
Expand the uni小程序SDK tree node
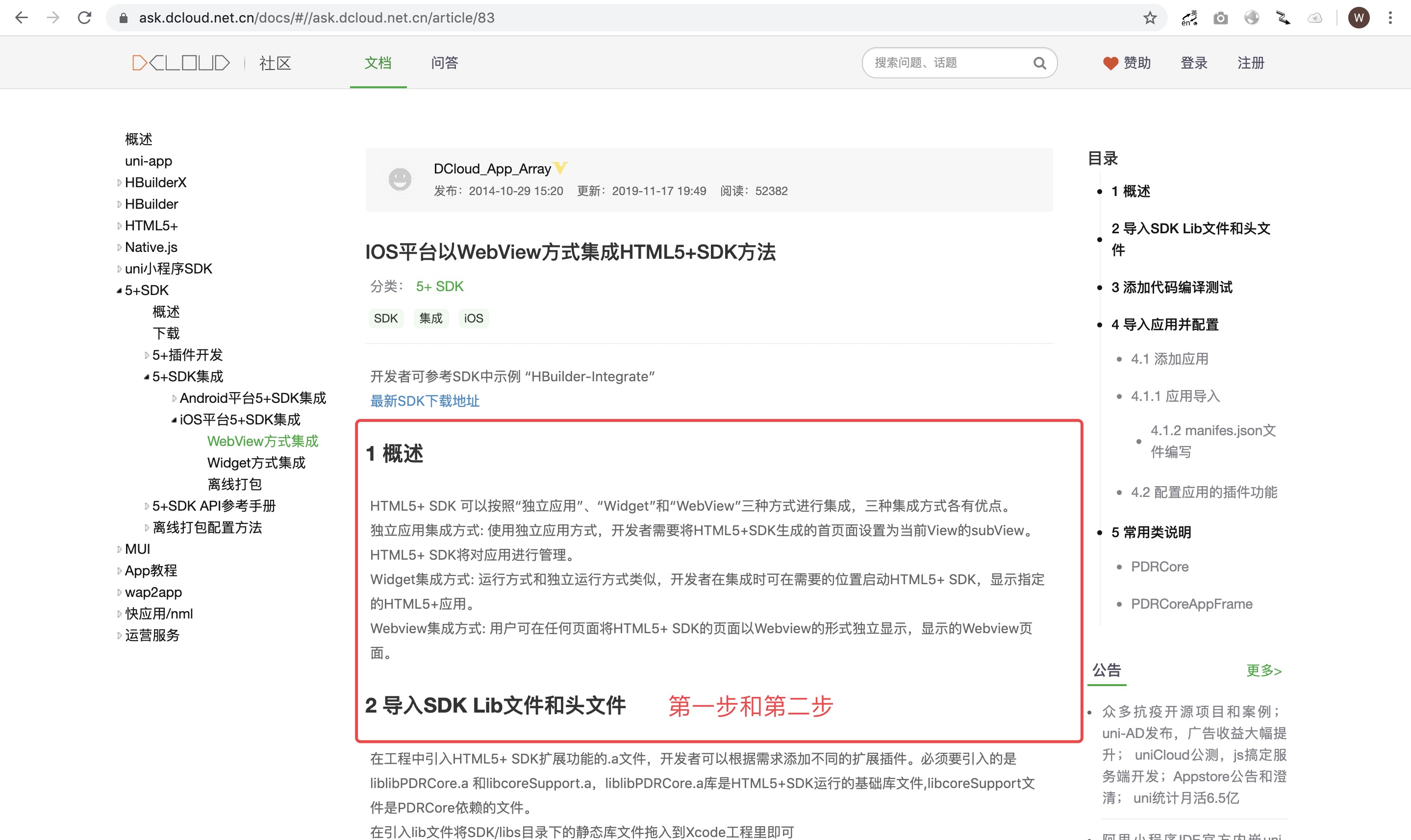(119, 269)
